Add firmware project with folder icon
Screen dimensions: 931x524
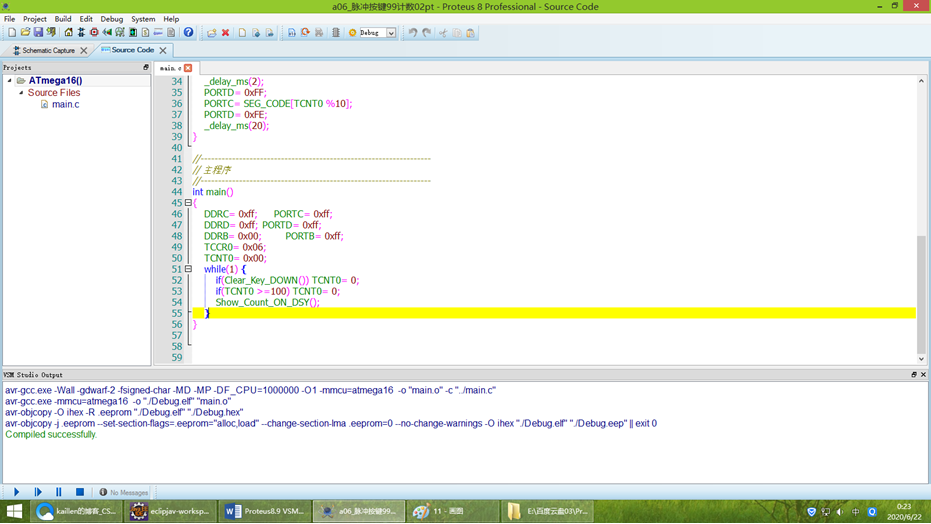(x=211, y=33)
